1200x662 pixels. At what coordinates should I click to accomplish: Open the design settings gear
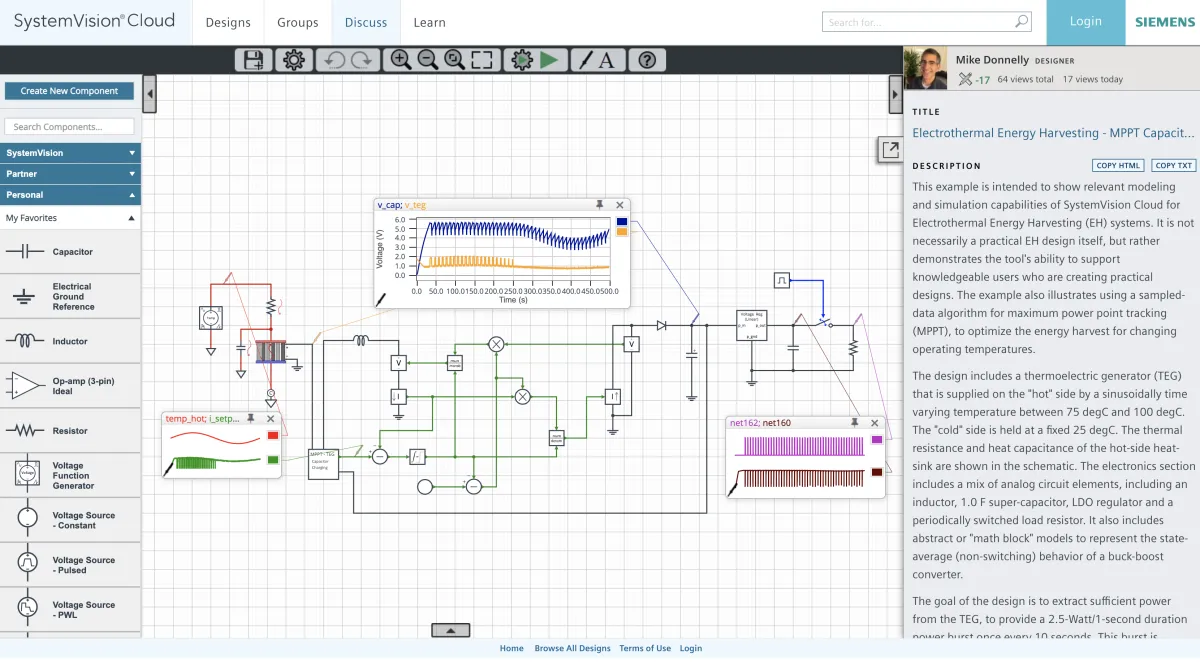[293, 60]
